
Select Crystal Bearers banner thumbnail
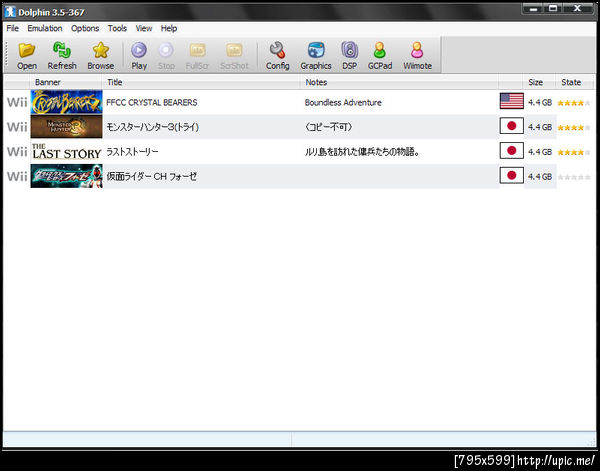(67, 102)
